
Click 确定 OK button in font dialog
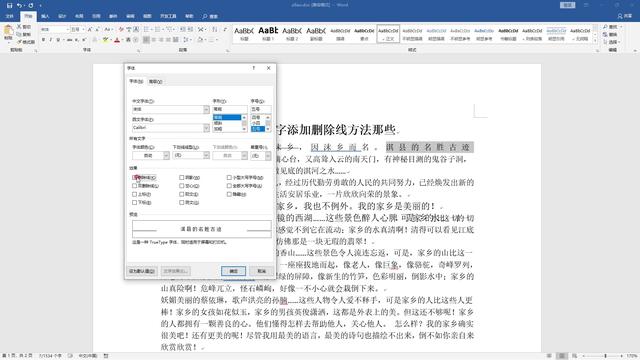coord(233,271)
